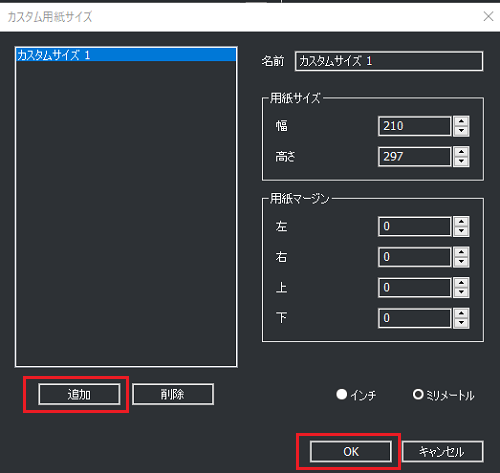Increase the 幅 width value with up arrow
Image resolution: width=500 pixels, height=473 pixels.
[461, 121]
